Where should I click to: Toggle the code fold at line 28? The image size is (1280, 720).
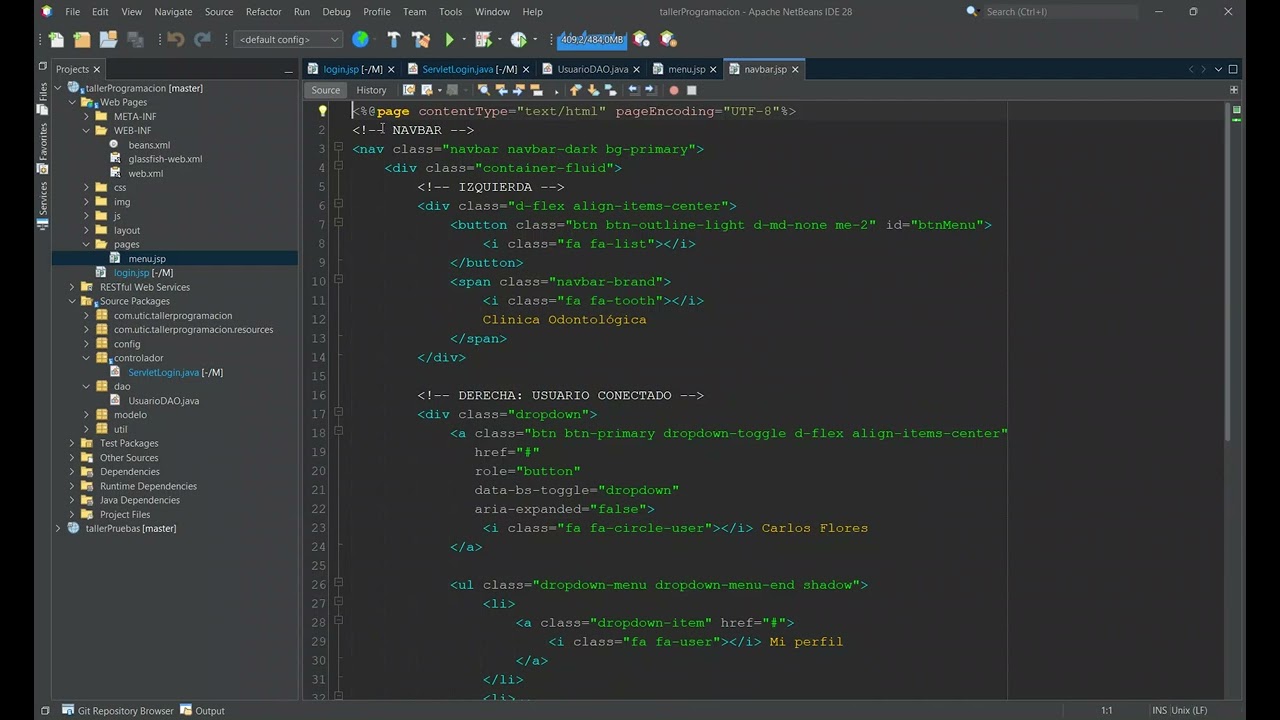point(338,622)
